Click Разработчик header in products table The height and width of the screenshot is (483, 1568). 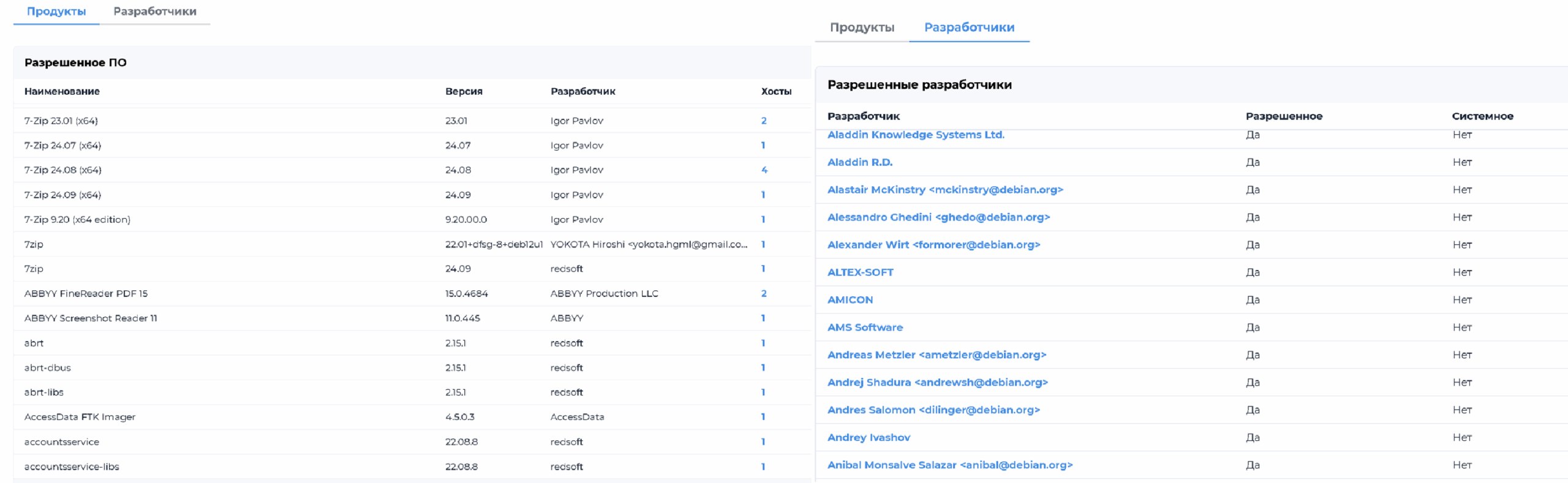tap(582, 92)
